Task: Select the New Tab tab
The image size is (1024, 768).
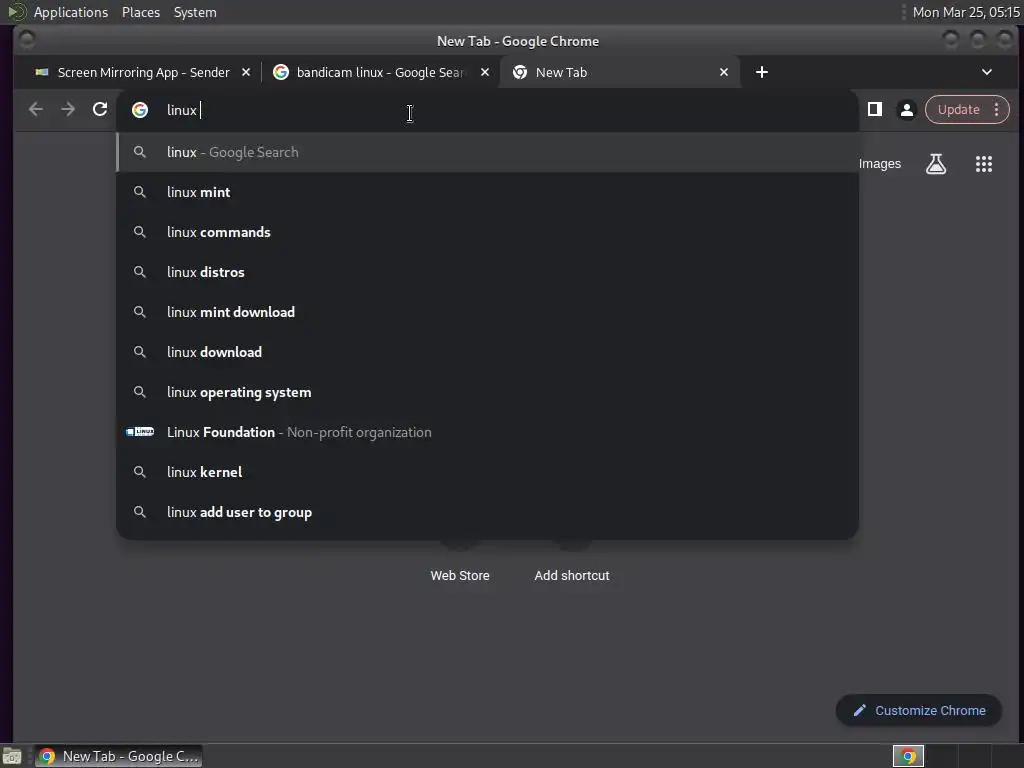Action: (x=620, y=72)
